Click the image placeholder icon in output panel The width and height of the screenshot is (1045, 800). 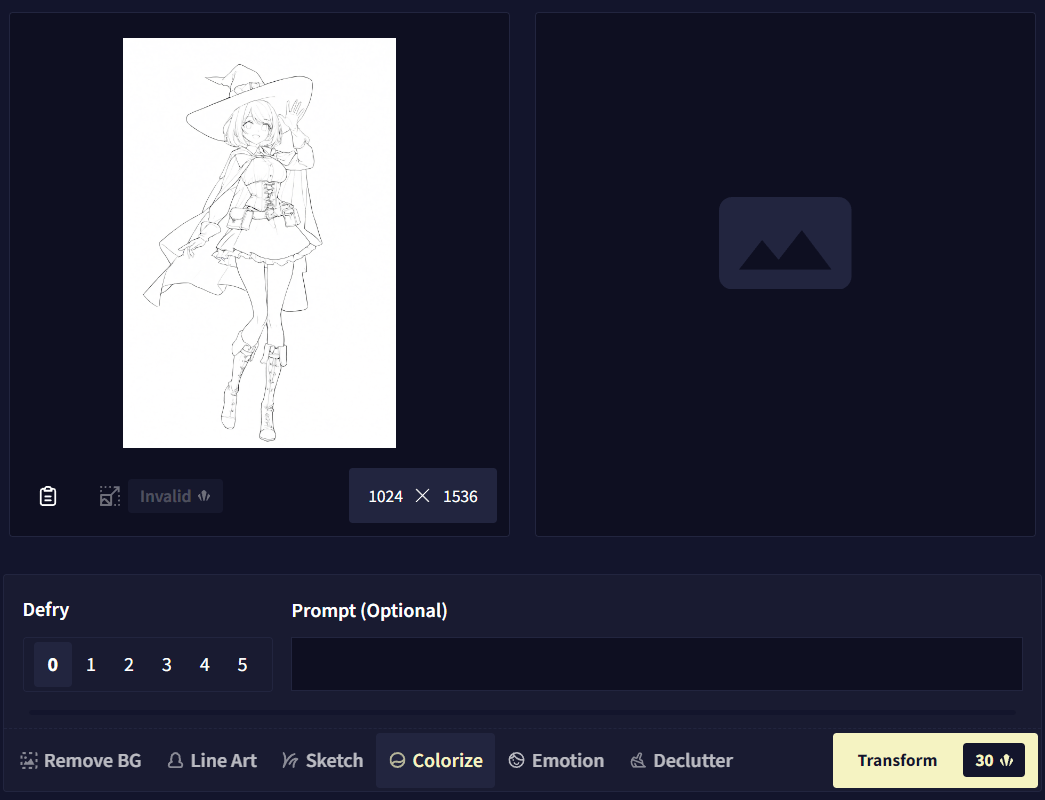click(785, 243)
